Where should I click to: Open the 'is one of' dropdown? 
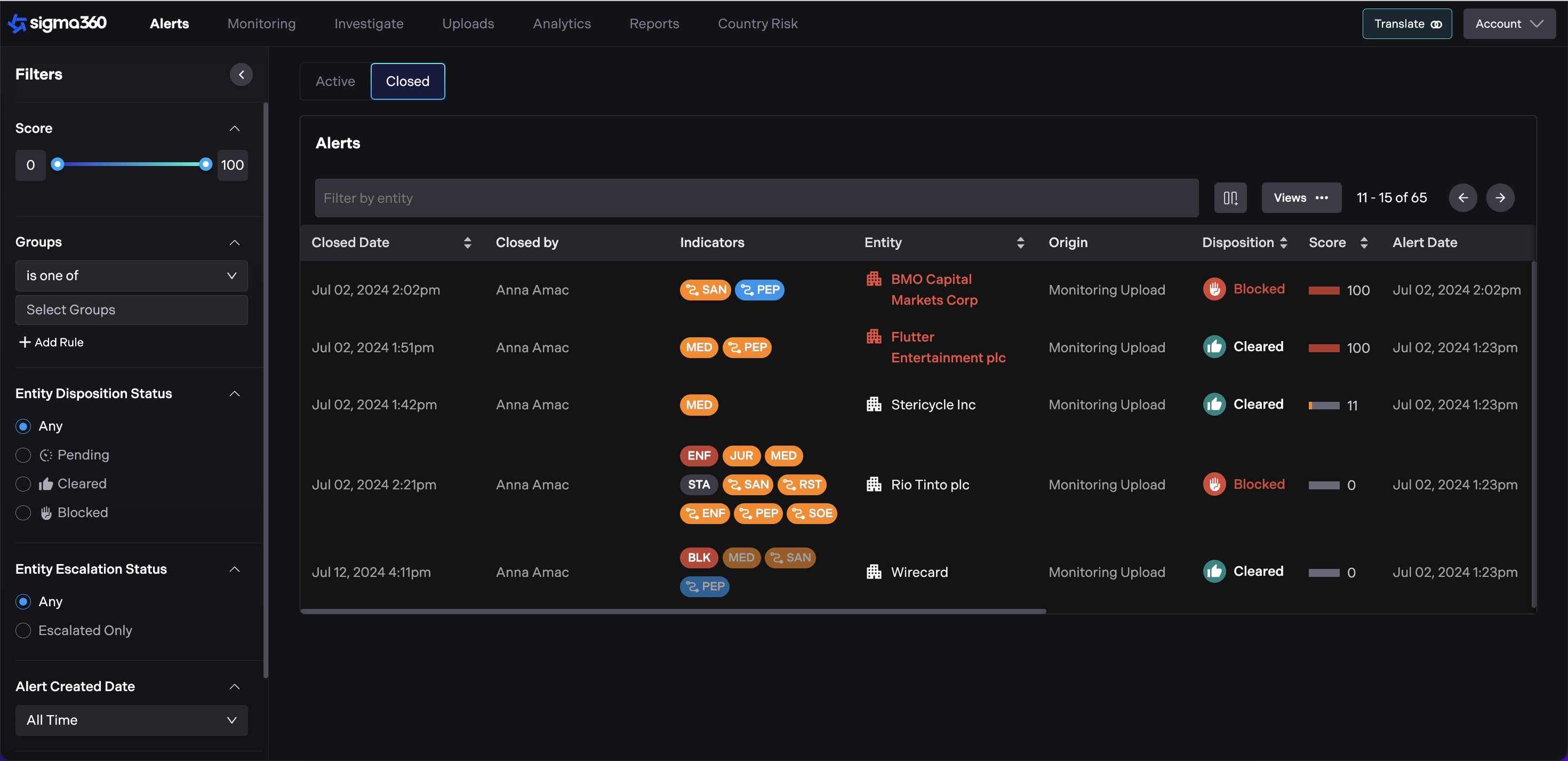tap(131, 276)
